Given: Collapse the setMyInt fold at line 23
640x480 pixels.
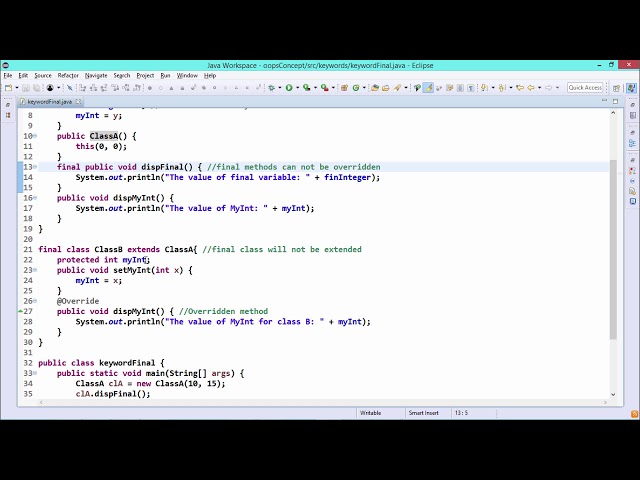Looking at the screenshot, I should click(x=35, y=270).
